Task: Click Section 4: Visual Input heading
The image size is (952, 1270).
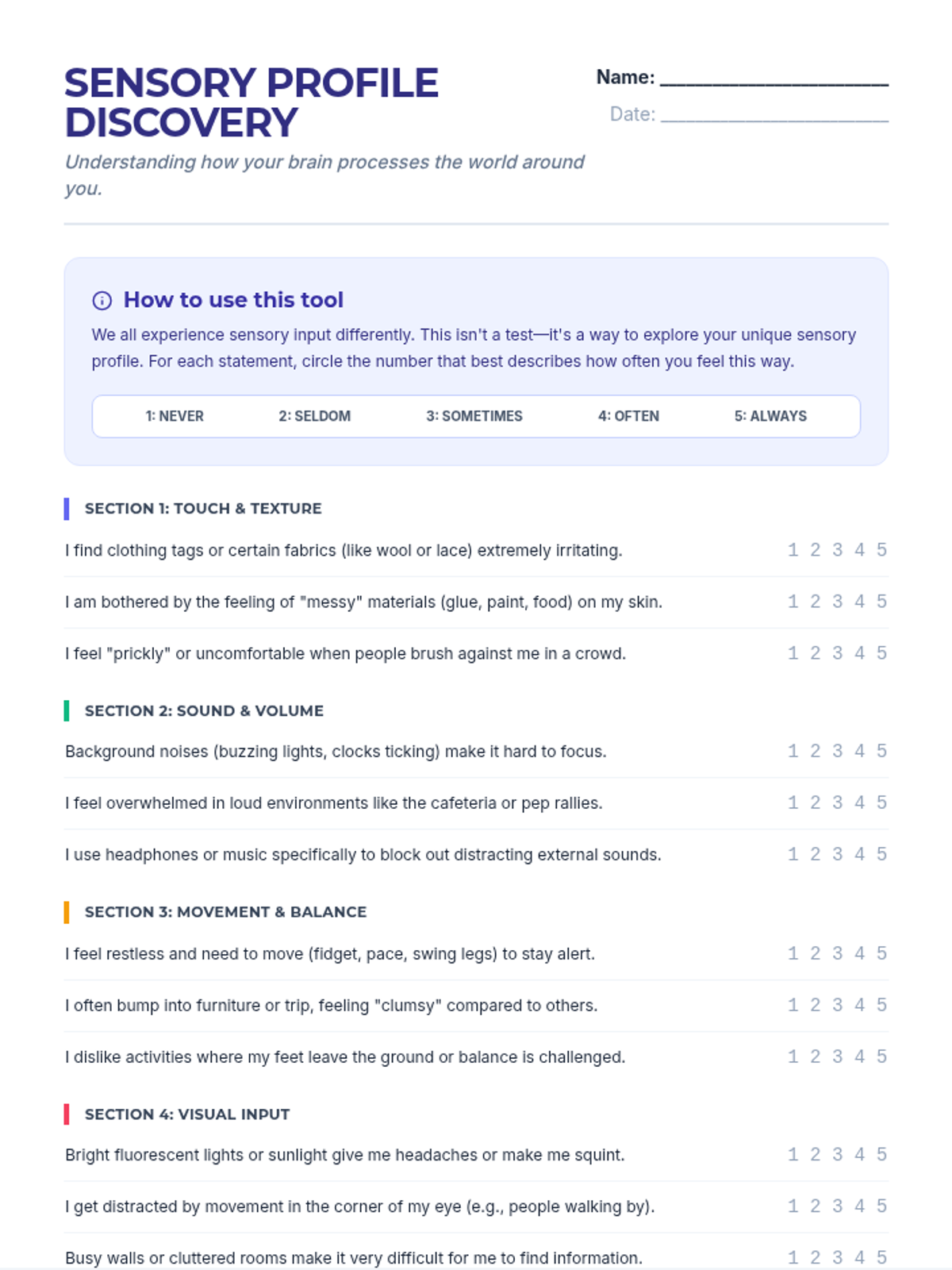Action: 187,1114
